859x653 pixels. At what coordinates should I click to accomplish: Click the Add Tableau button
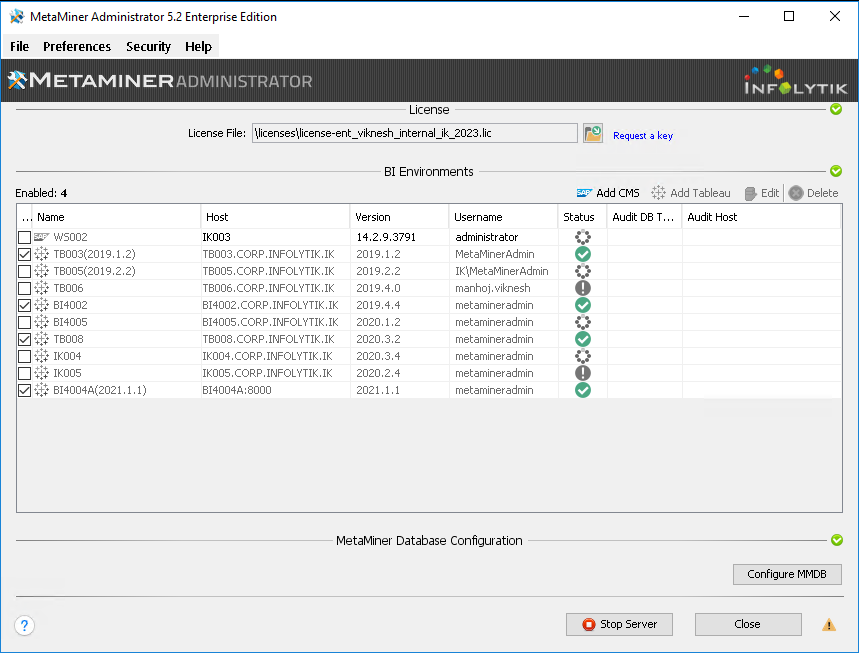tap(691, 193)
